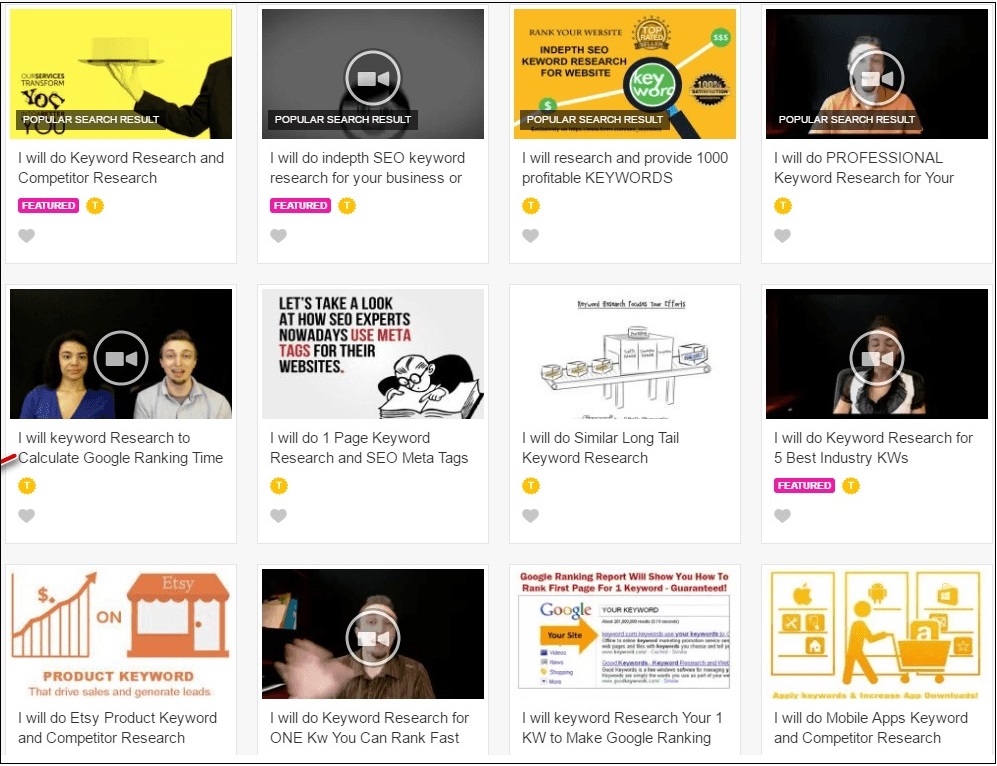
Task: Open "I will research and provide 1000 profitable KEYWORDS"
Action: (624, 168)
